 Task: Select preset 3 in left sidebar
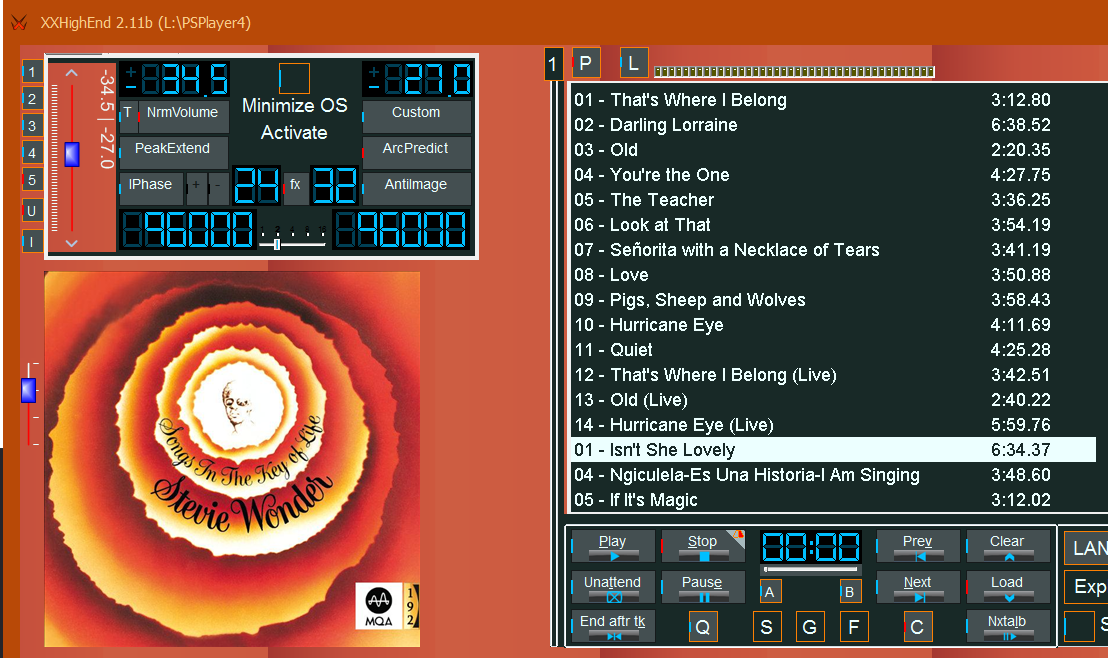pyautogui.click(x=32, y=127)
